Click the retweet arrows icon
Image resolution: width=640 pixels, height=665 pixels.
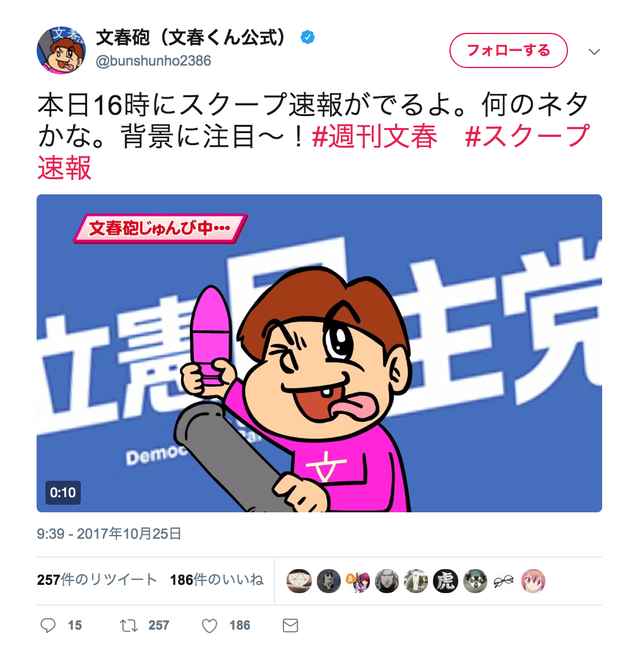pos(129,625)
